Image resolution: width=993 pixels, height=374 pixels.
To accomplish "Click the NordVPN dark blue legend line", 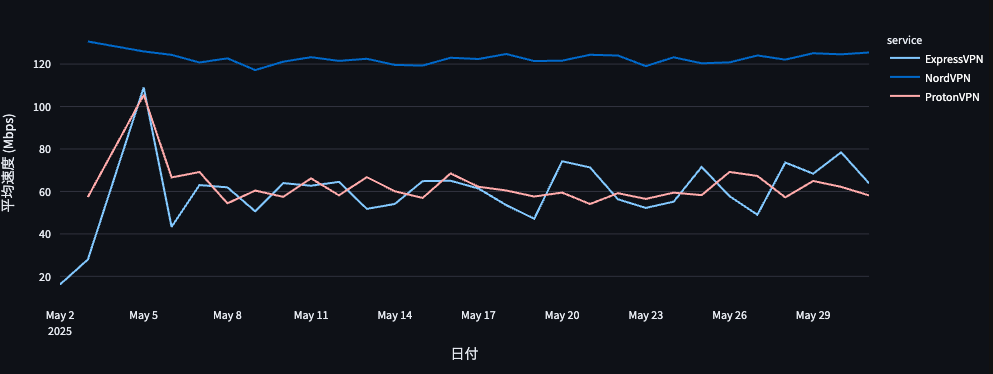I will tap(904, 78).
